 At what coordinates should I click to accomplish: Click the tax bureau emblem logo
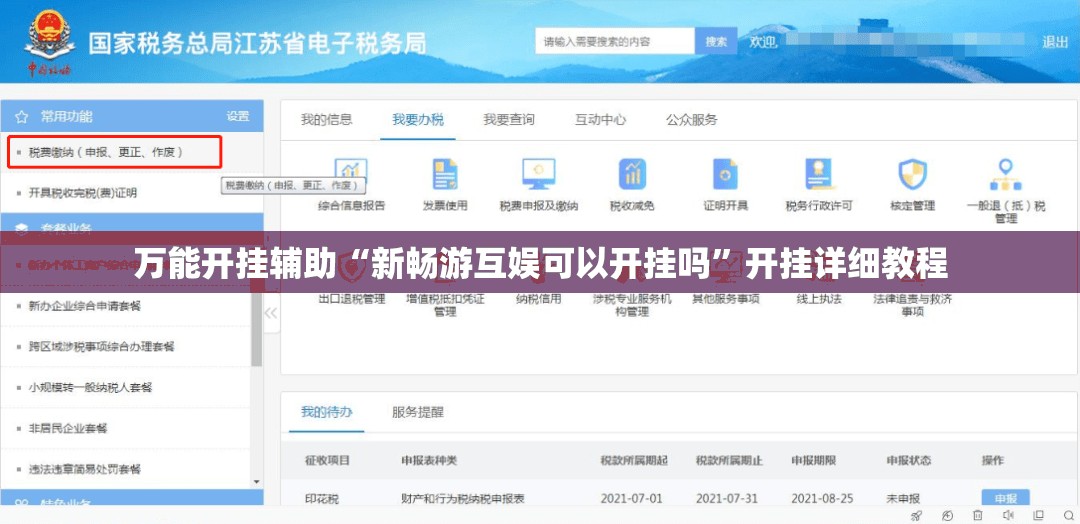[50, 41]
